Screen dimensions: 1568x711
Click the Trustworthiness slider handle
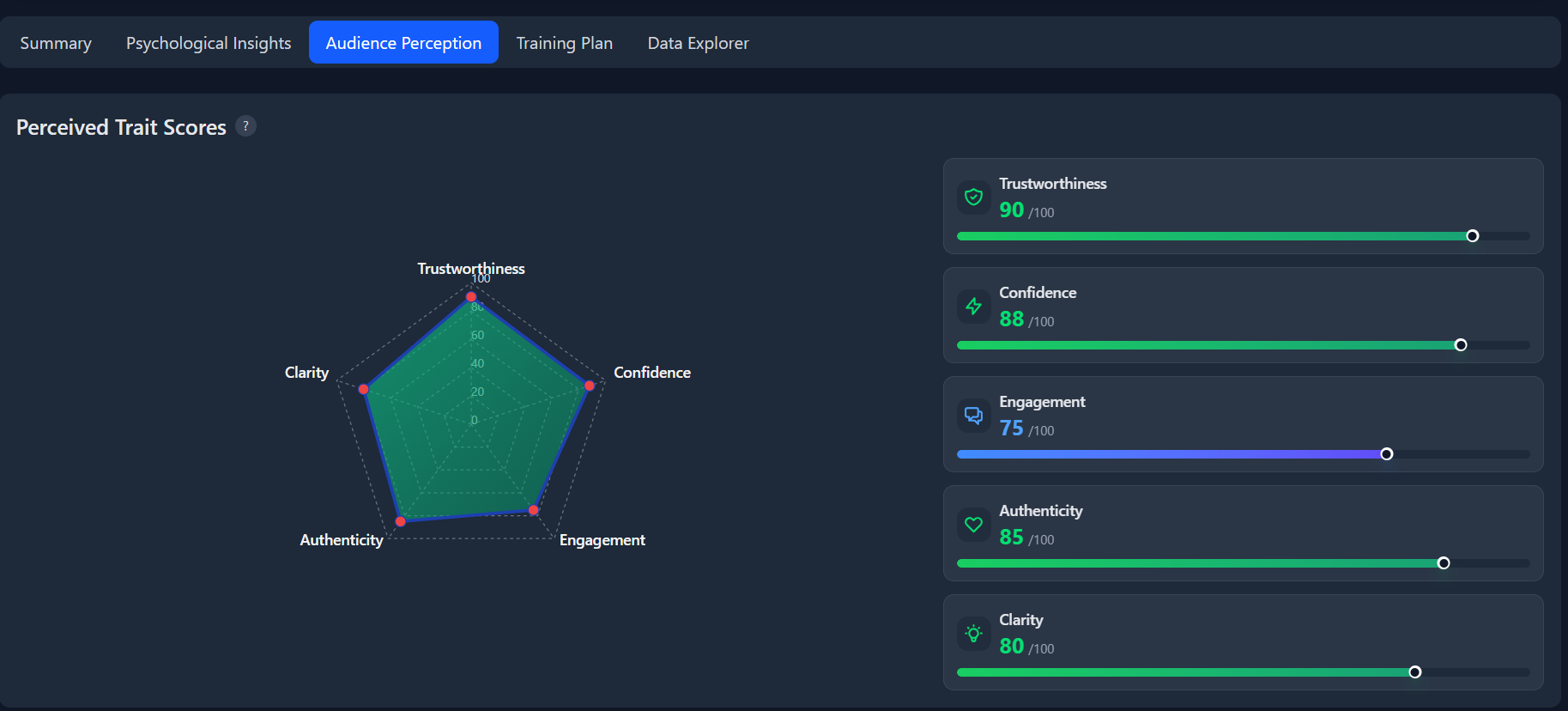[x=1473, y=236]
